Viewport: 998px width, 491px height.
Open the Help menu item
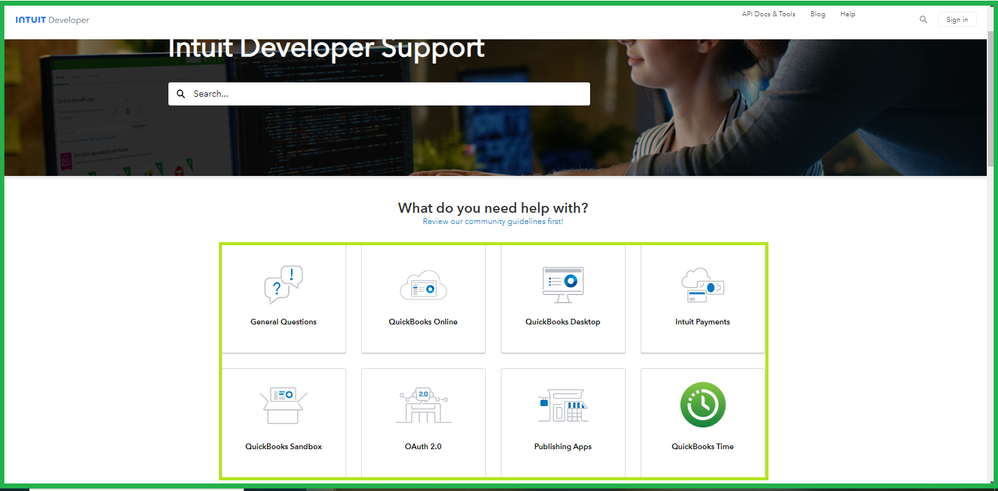click(848, 14)
